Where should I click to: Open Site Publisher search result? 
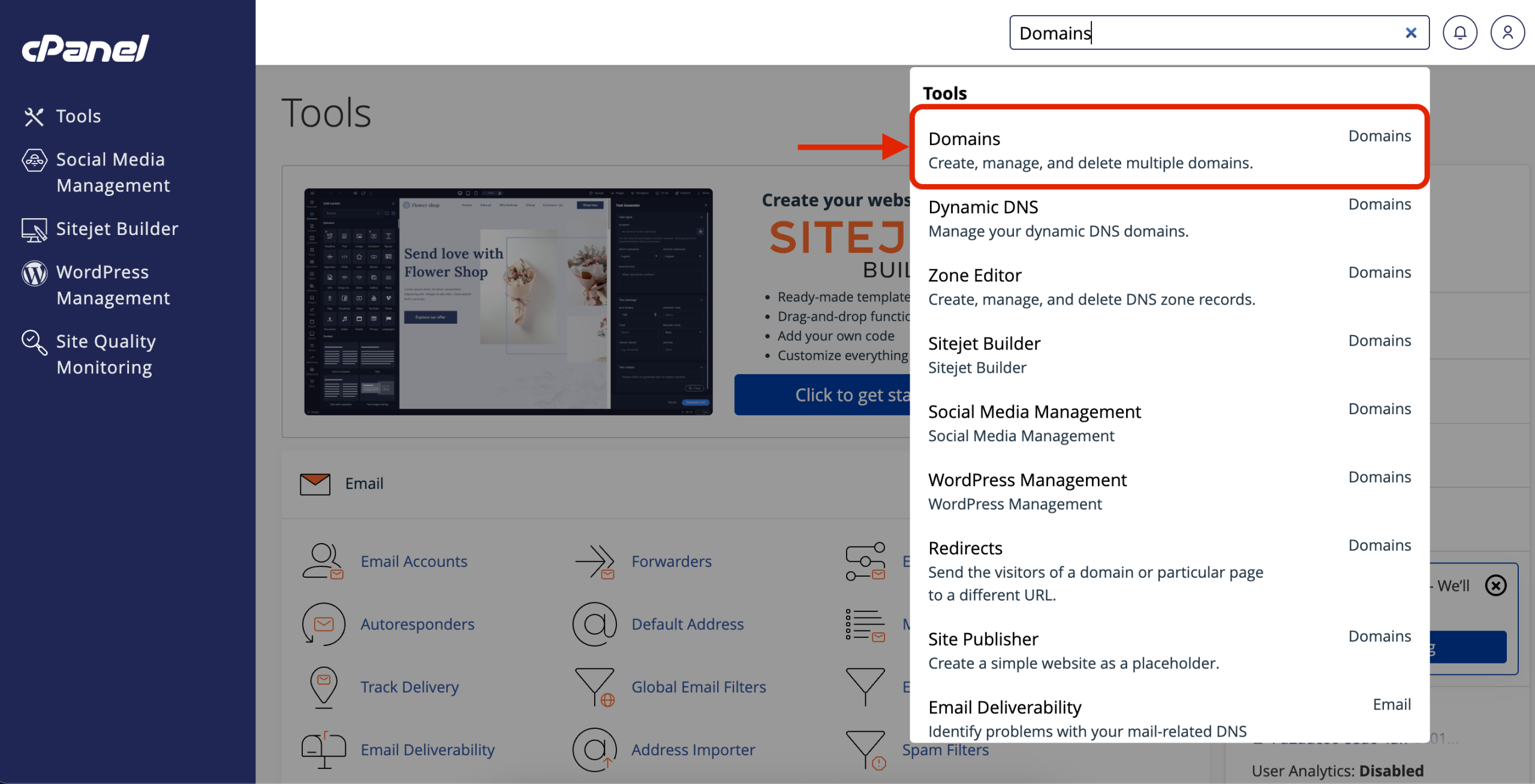click(x=1169, y=651)
